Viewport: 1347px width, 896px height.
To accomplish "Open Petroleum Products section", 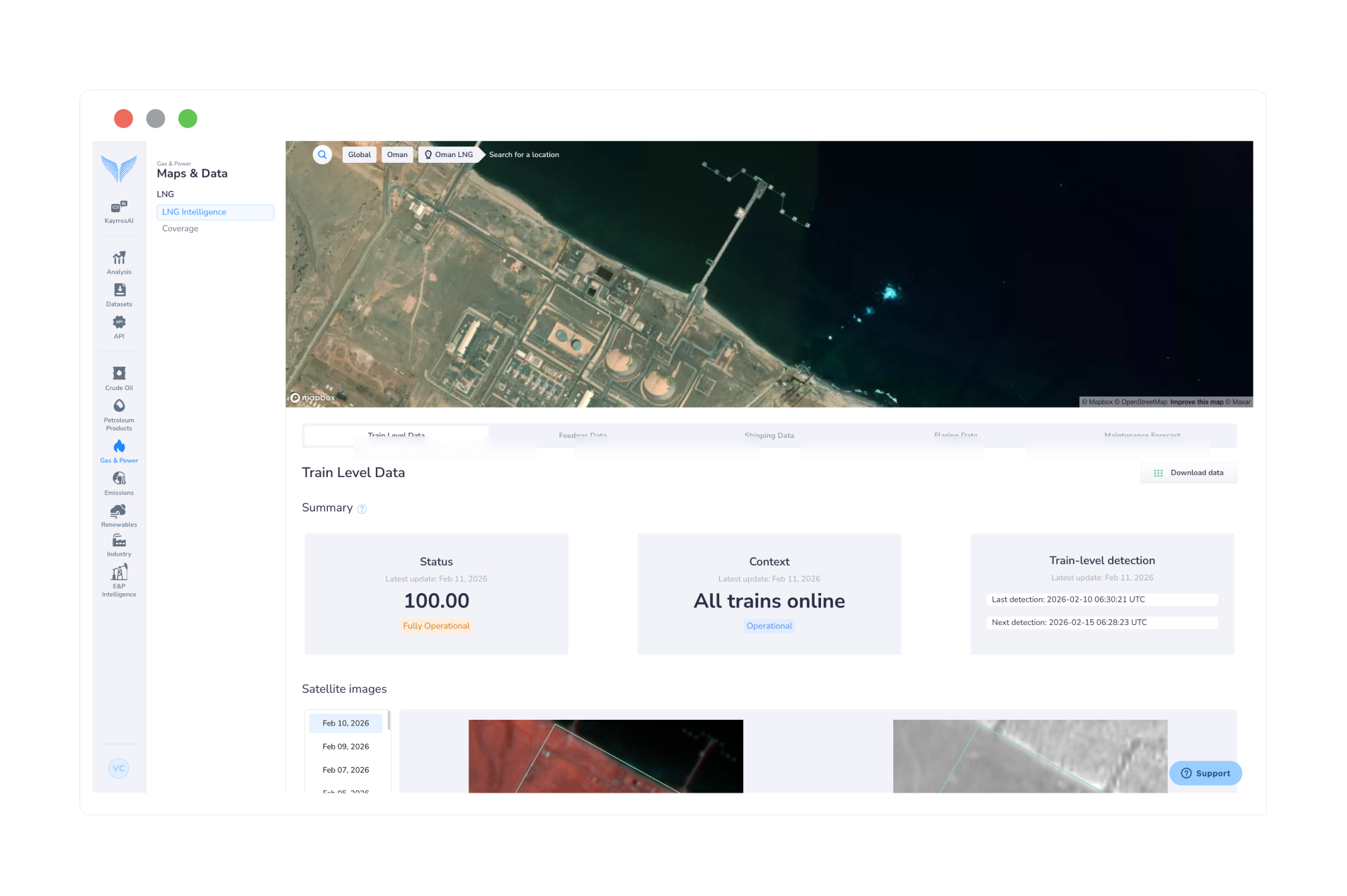I will point(119,407).
